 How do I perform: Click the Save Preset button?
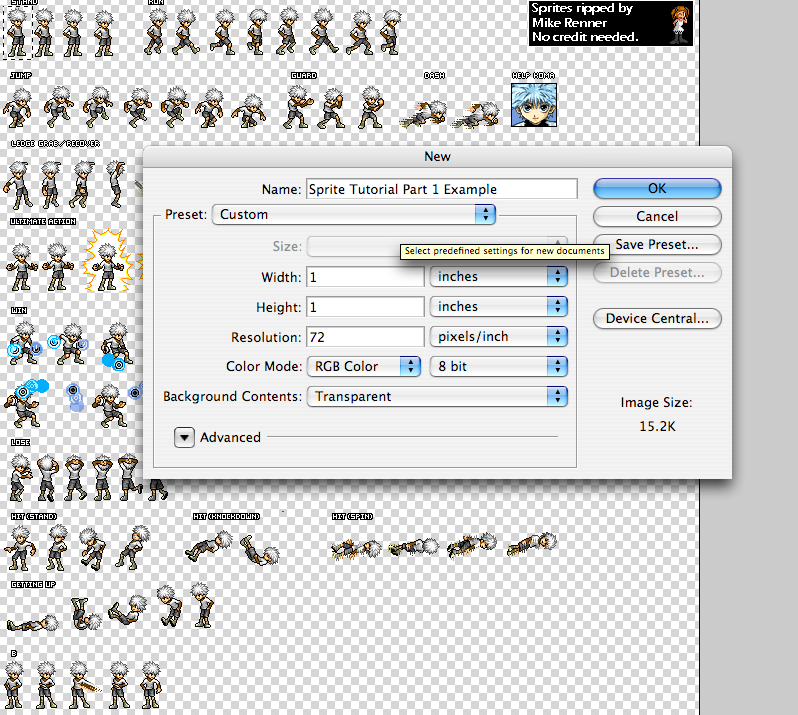point(657,244)
